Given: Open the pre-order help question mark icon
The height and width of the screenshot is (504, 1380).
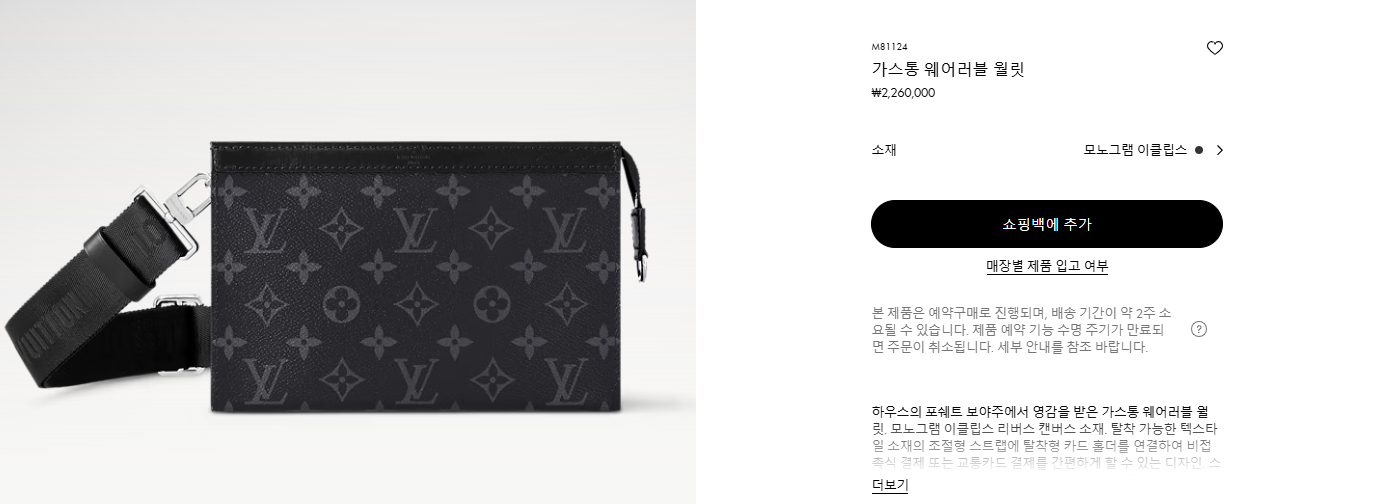Looking at the screenshot, I should click(1199, 329).
